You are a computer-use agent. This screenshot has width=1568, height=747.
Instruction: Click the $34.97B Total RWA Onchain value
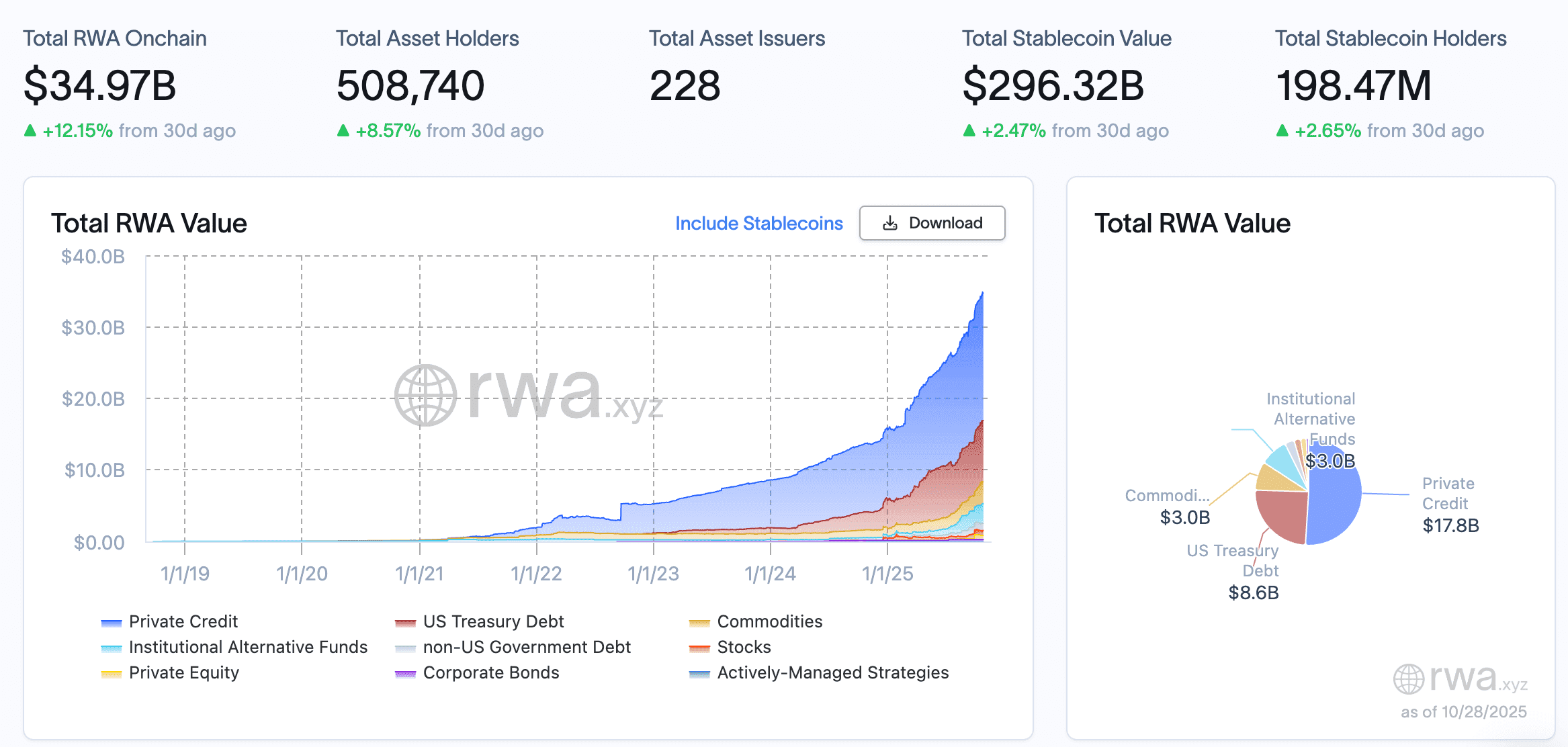click(100, 86)
